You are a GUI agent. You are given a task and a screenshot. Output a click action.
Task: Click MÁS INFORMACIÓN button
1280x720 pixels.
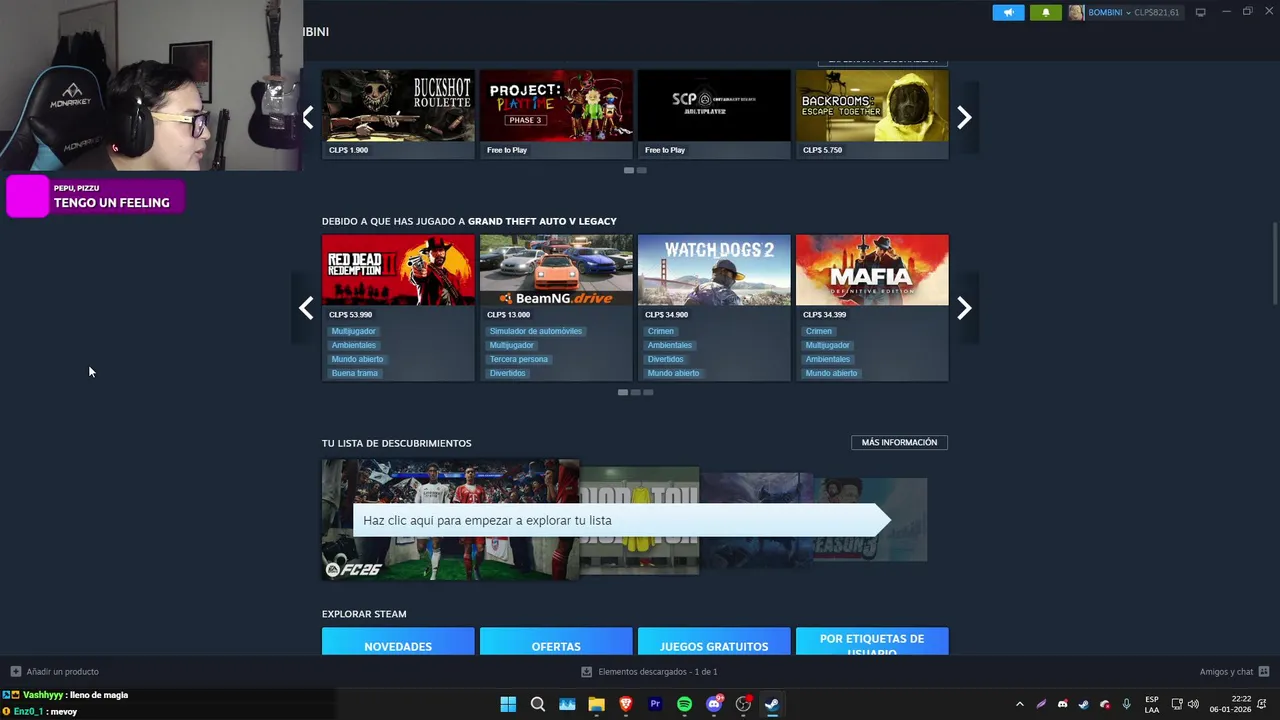click(899, 442)
